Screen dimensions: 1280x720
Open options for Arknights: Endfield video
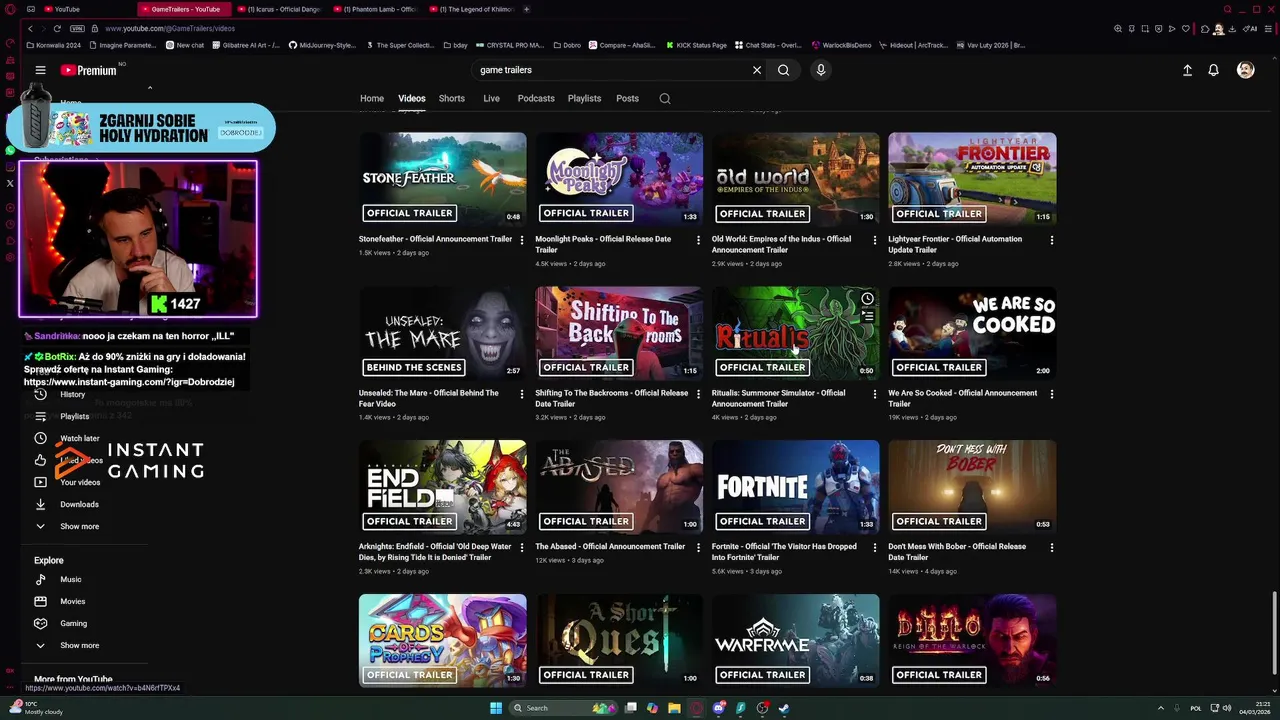coord(522,548)
